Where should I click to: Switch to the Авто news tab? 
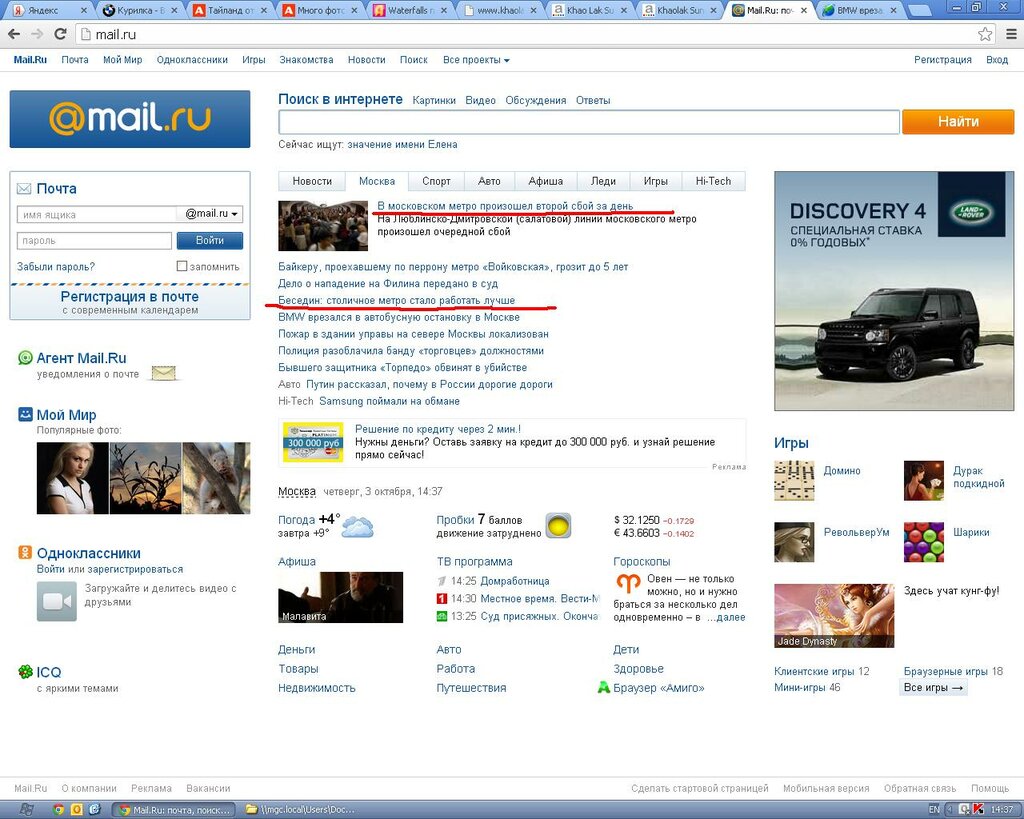coord(489,182)
